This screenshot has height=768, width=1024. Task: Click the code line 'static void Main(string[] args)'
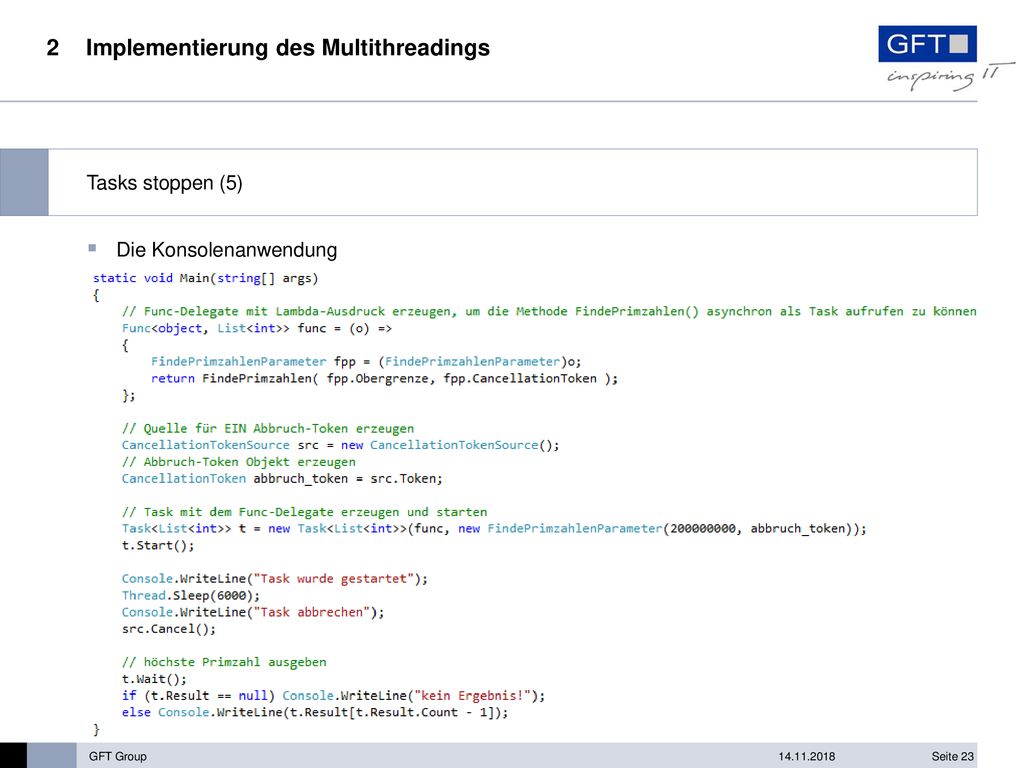point(205,278)
